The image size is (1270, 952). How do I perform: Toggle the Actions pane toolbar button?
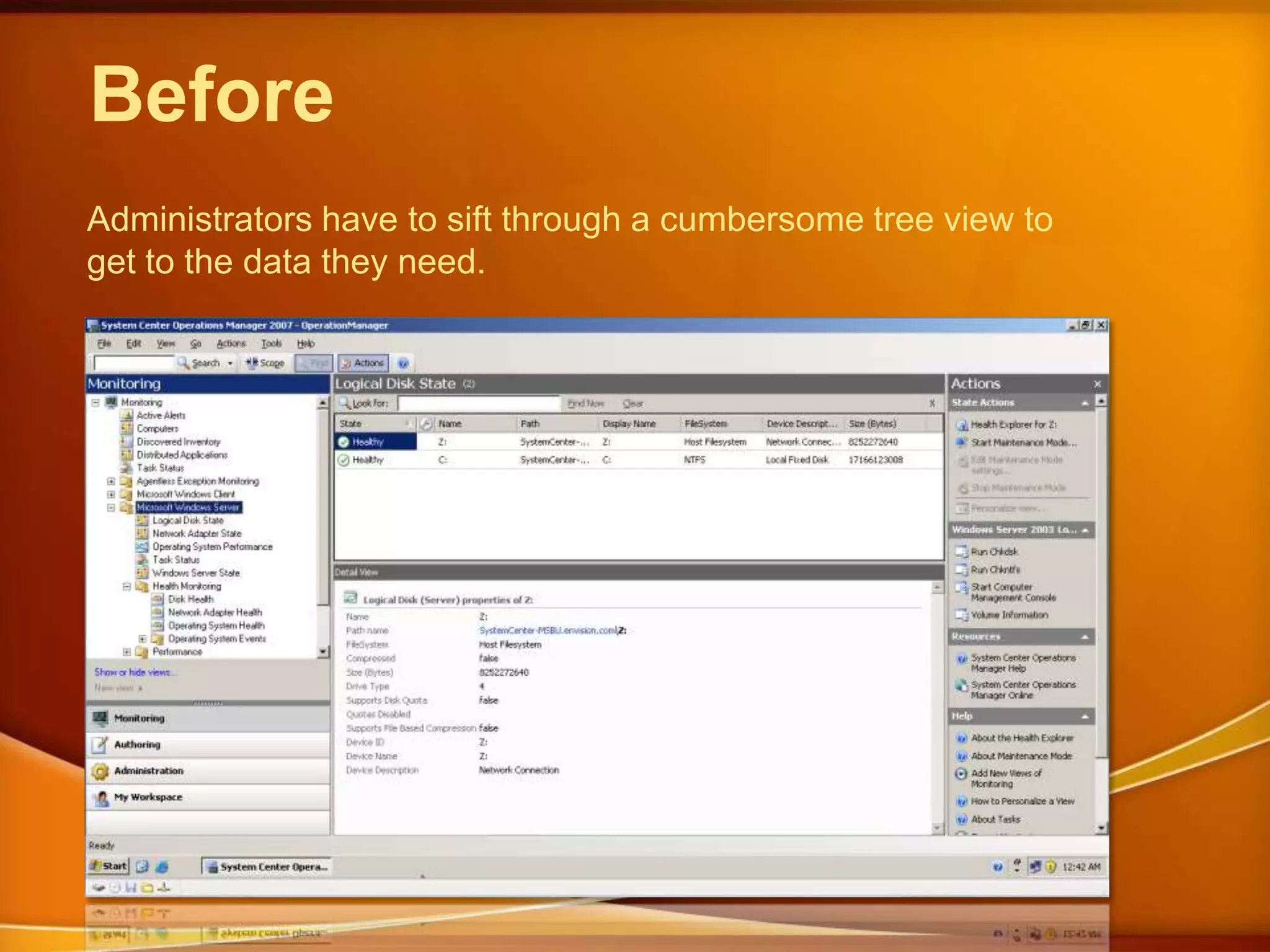[x=363, y=363]
